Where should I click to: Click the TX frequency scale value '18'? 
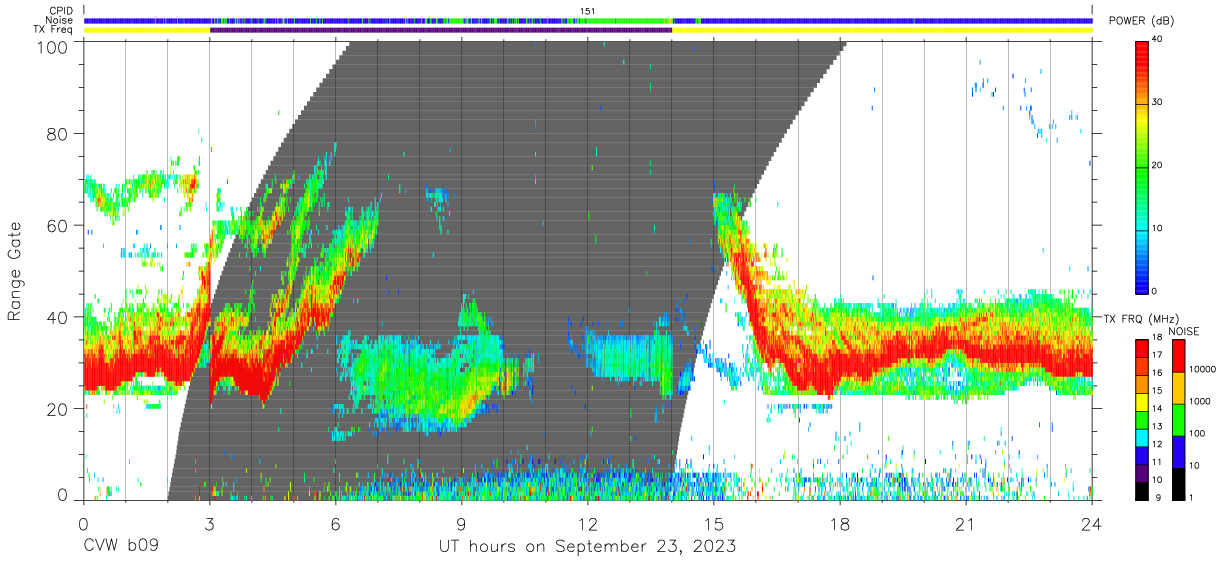point(1158,339)
